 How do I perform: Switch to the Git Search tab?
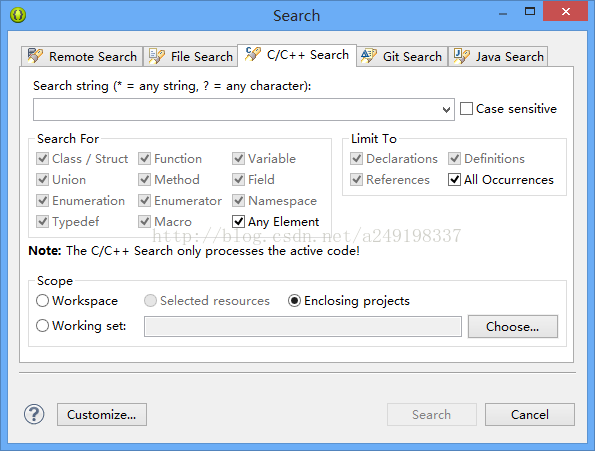tap(402, 56)
